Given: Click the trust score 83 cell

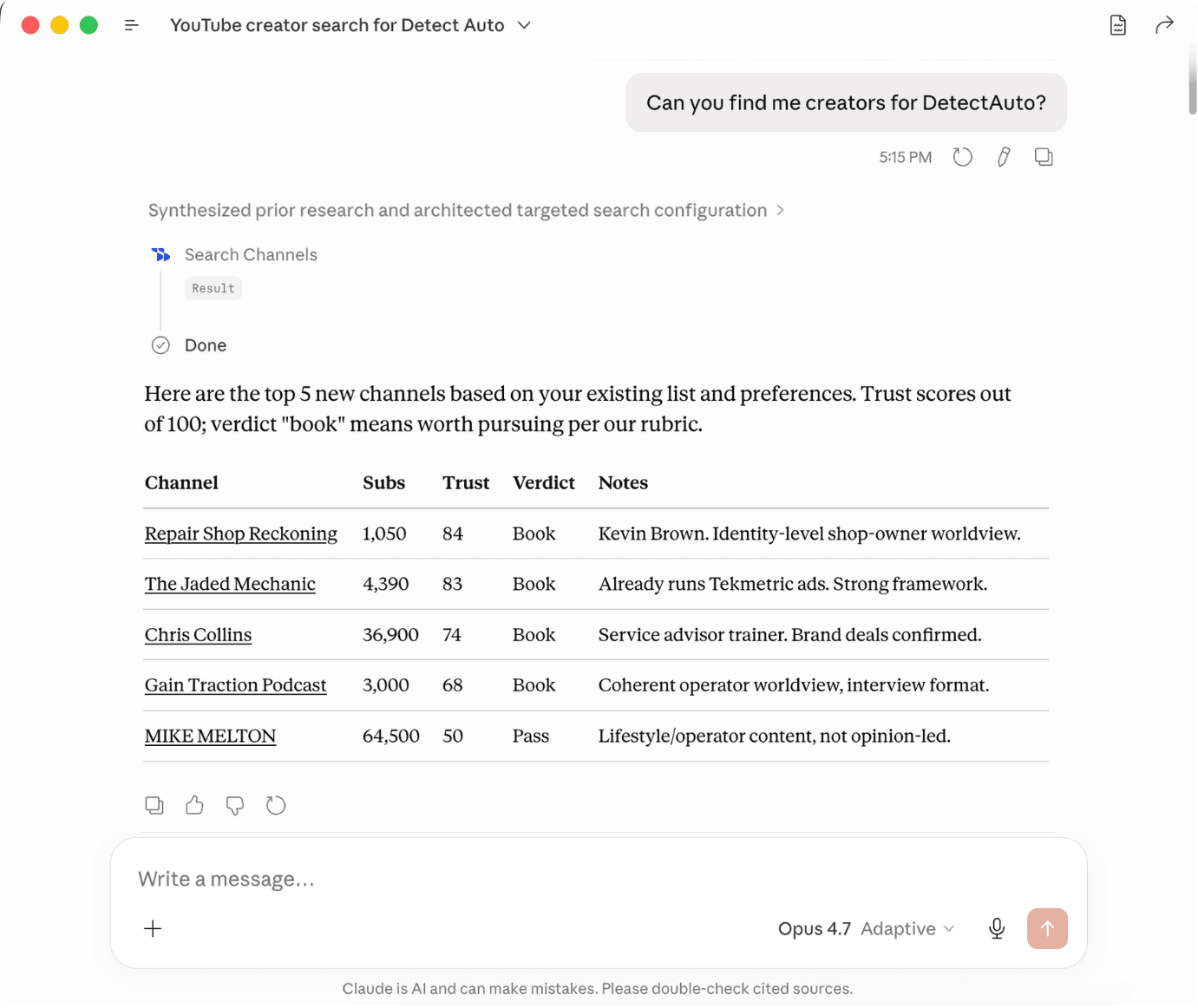Looking at the screenshot, I should point(453,584).
